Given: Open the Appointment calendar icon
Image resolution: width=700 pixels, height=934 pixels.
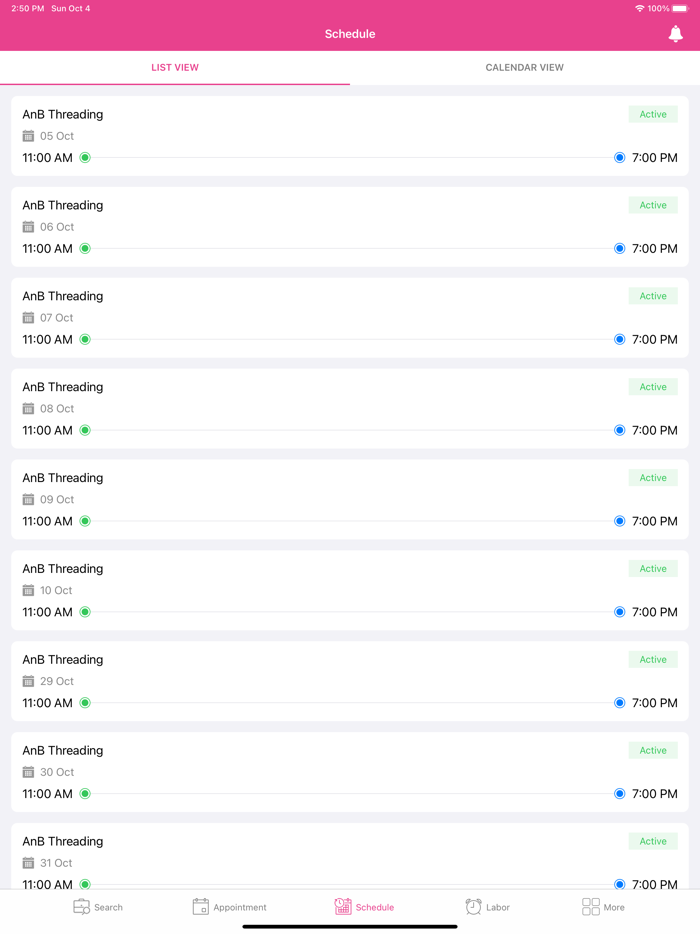Looking at the screenshot, I should pos(200,906).
